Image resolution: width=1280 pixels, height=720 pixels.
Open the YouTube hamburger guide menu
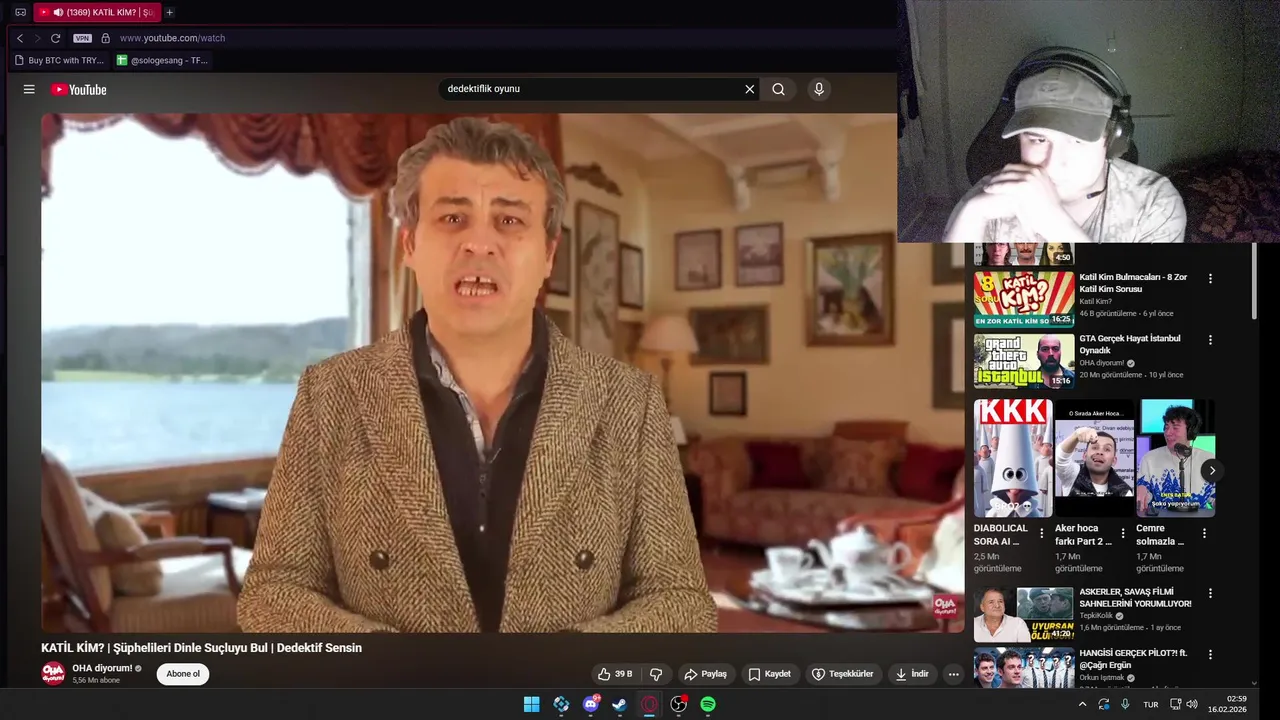(x=29, y=89)
